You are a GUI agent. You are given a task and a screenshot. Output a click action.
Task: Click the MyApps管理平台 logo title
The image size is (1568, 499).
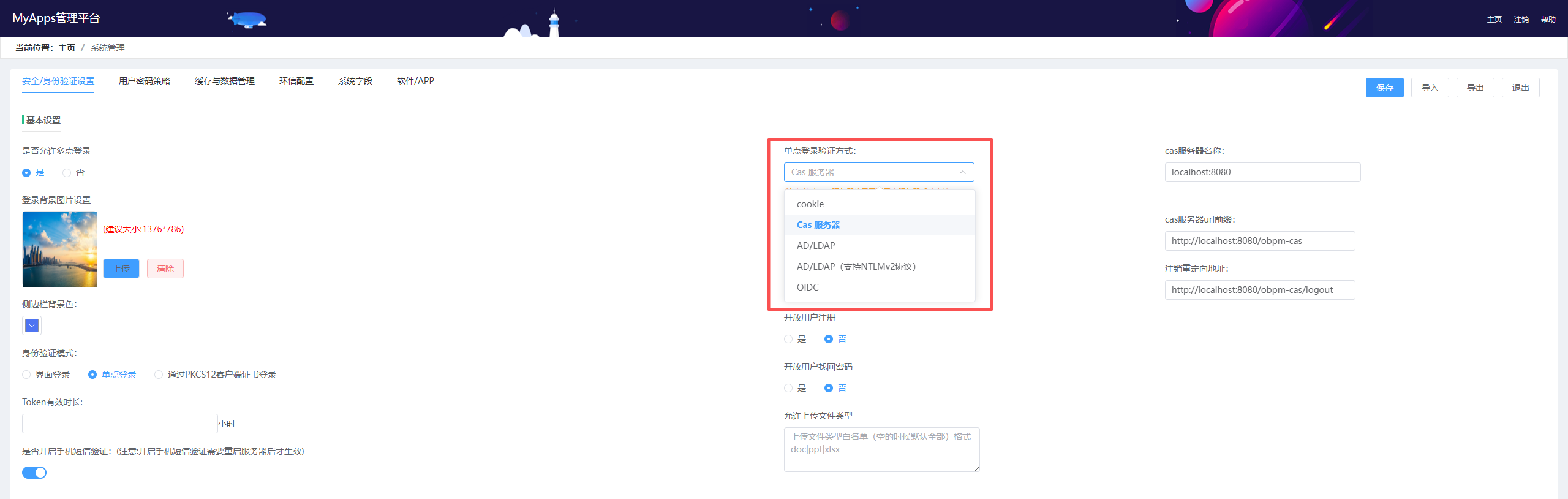pyautogui.click(x=56, y=18)
